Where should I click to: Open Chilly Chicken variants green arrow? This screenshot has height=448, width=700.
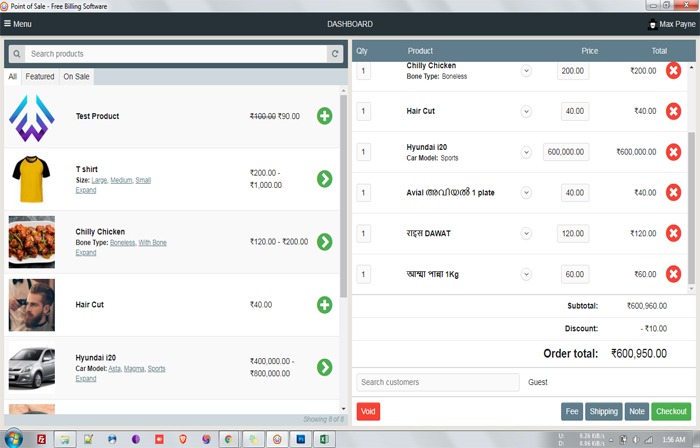click(324, 242)
